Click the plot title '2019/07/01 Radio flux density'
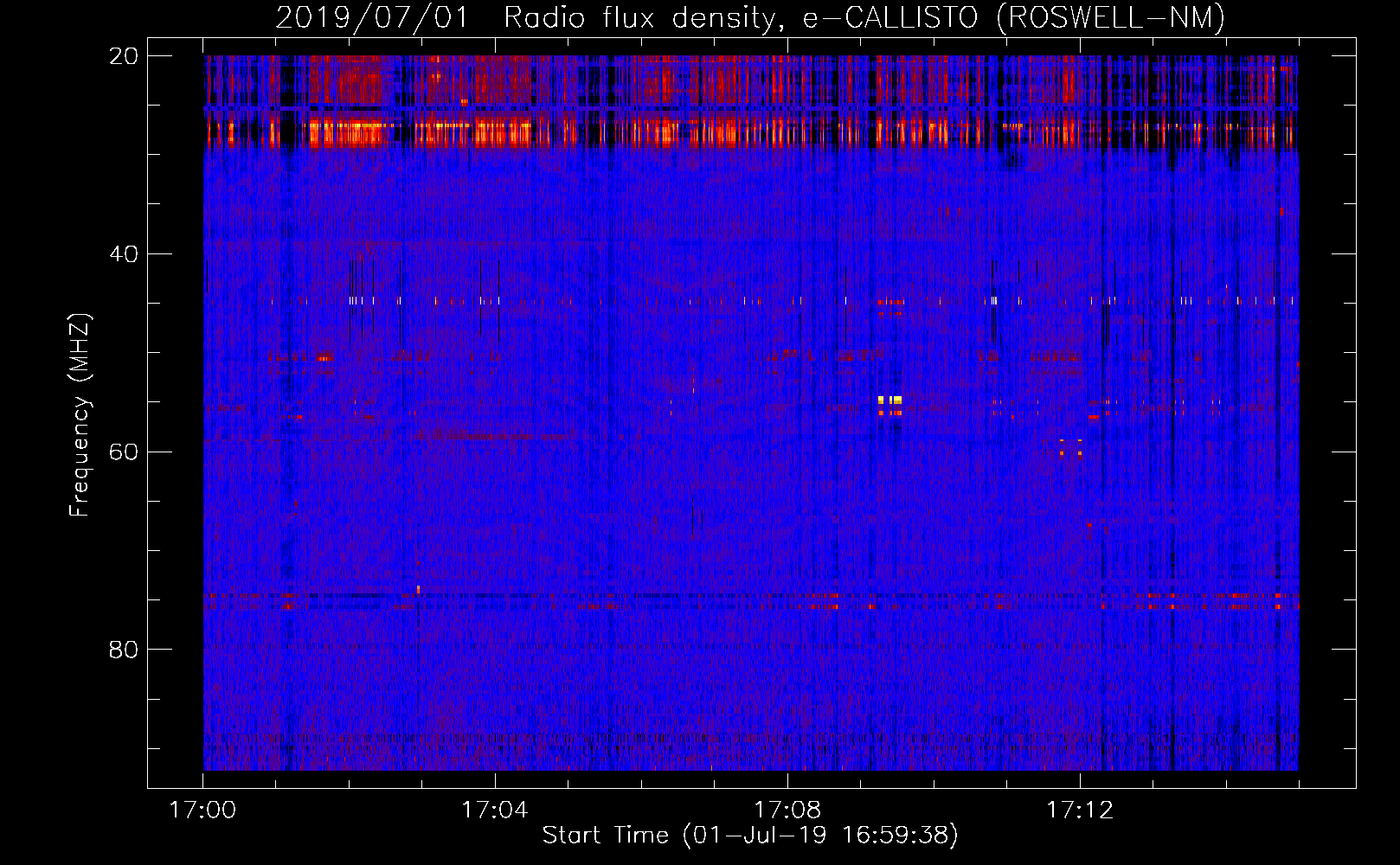 [x=525, y=17]
